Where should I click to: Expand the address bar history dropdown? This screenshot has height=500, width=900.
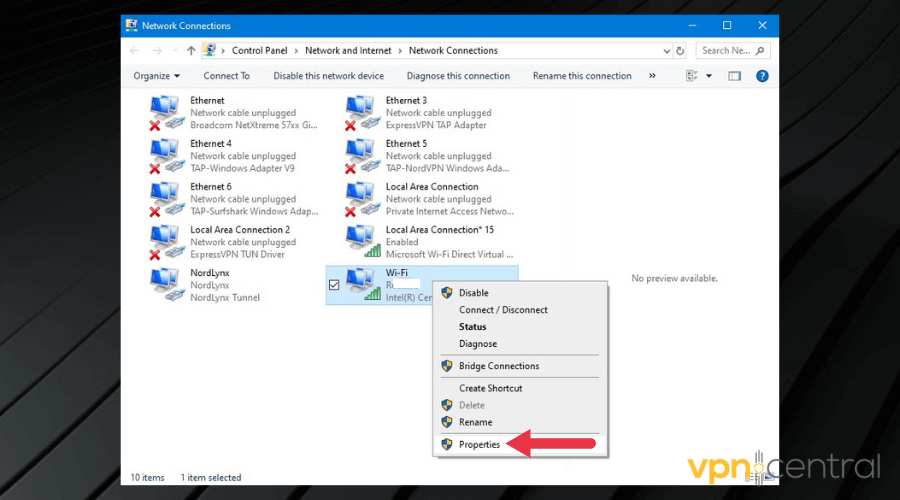point(666,51)
